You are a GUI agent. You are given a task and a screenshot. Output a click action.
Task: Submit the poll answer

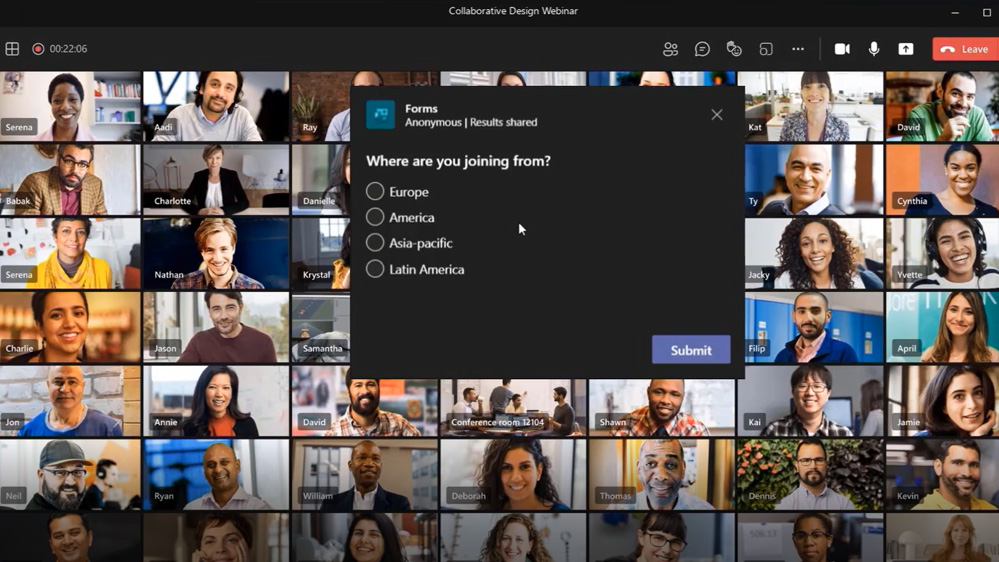[x=691, y=350]
